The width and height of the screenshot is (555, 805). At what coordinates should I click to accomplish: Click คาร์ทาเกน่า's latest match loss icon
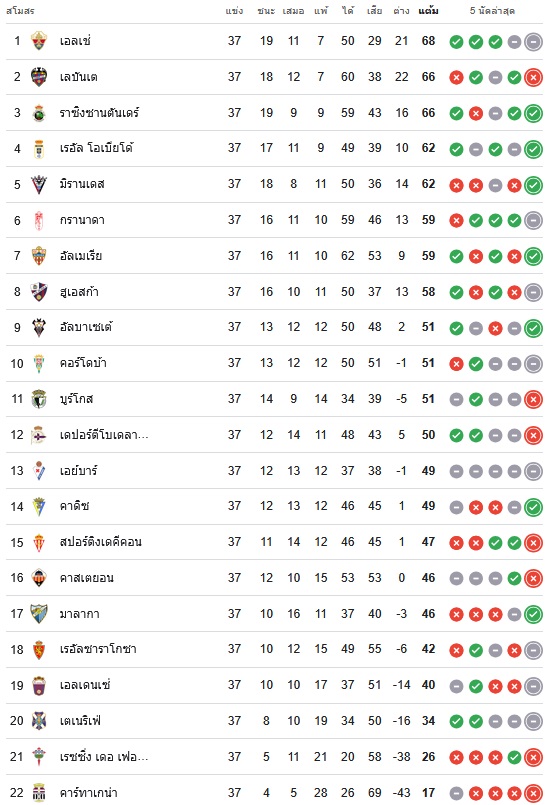(x=533, y=793)
